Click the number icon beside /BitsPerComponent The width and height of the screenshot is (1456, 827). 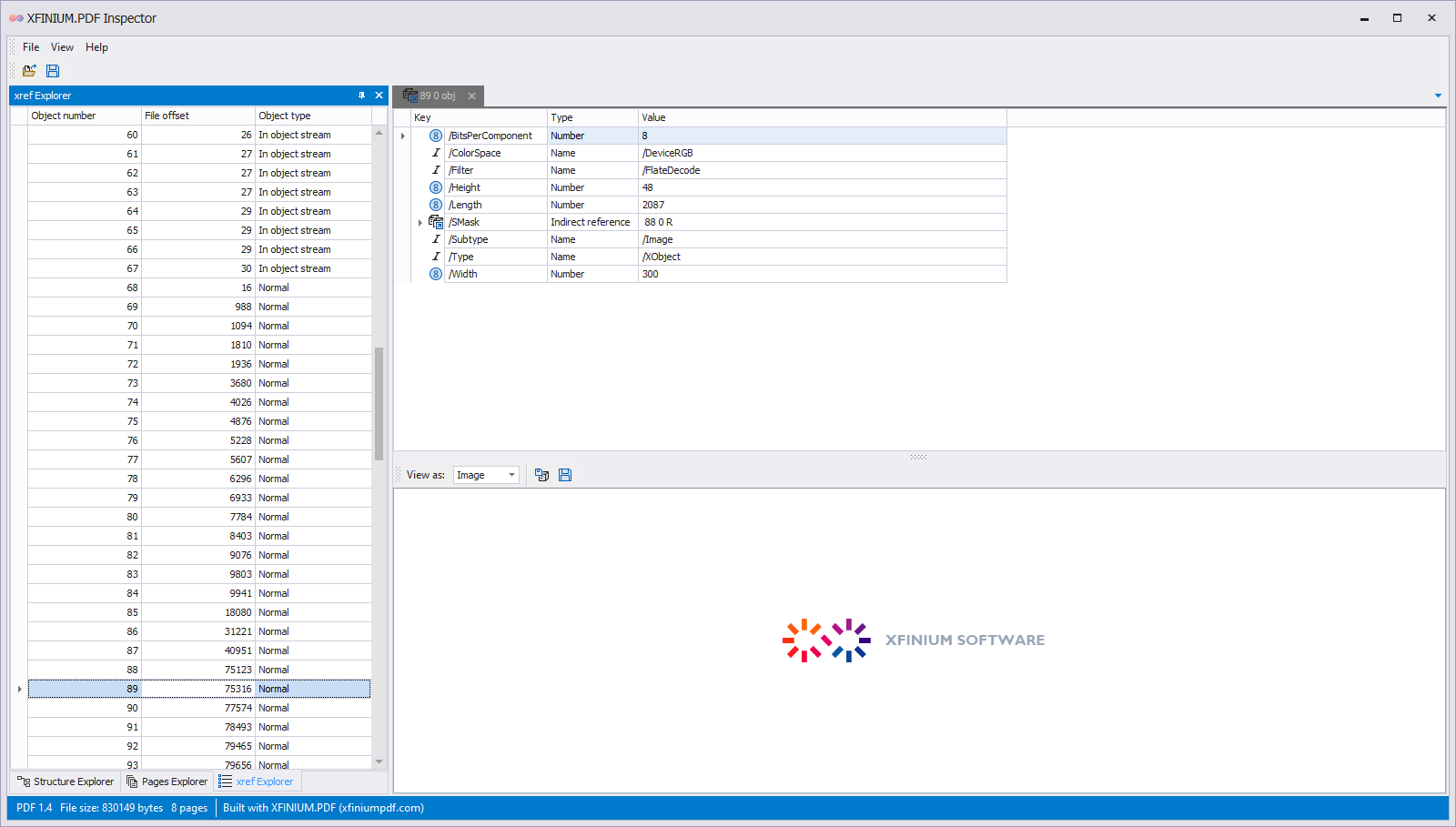(x=436, y=136)
